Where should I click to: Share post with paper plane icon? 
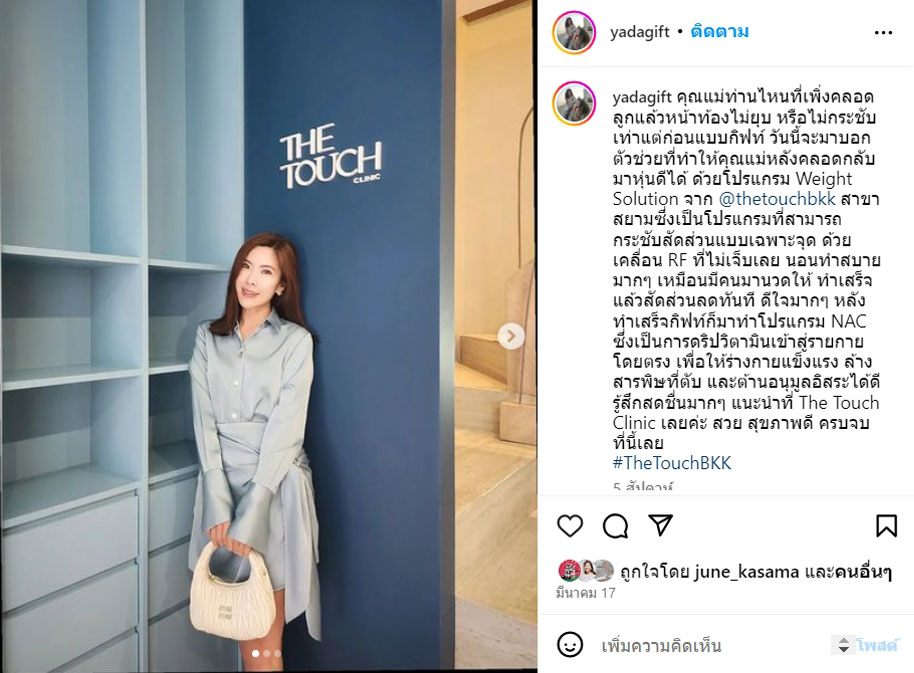coord(660,525)
